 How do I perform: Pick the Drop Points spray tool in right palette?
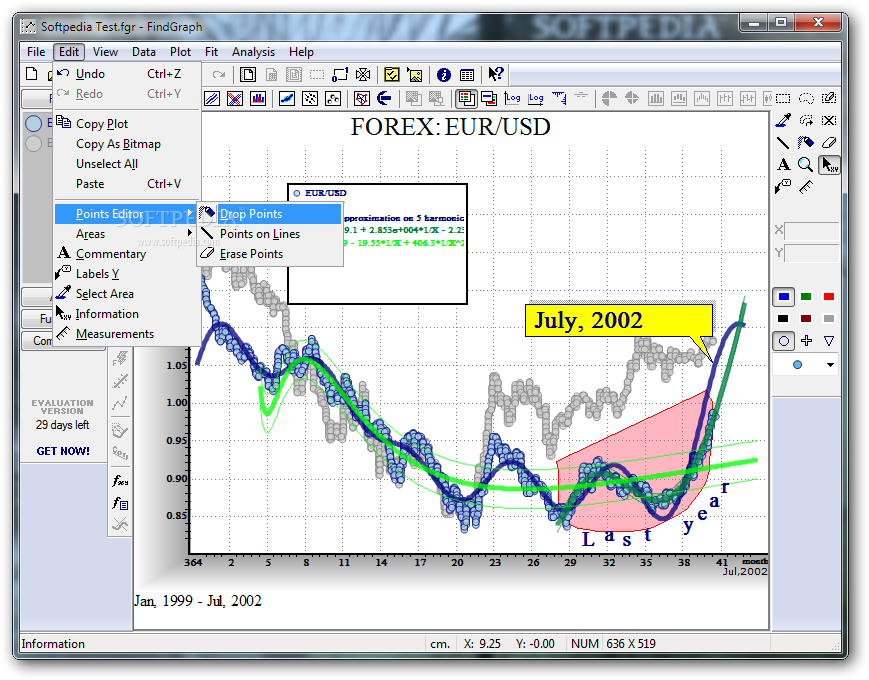(x=806, y=142)
